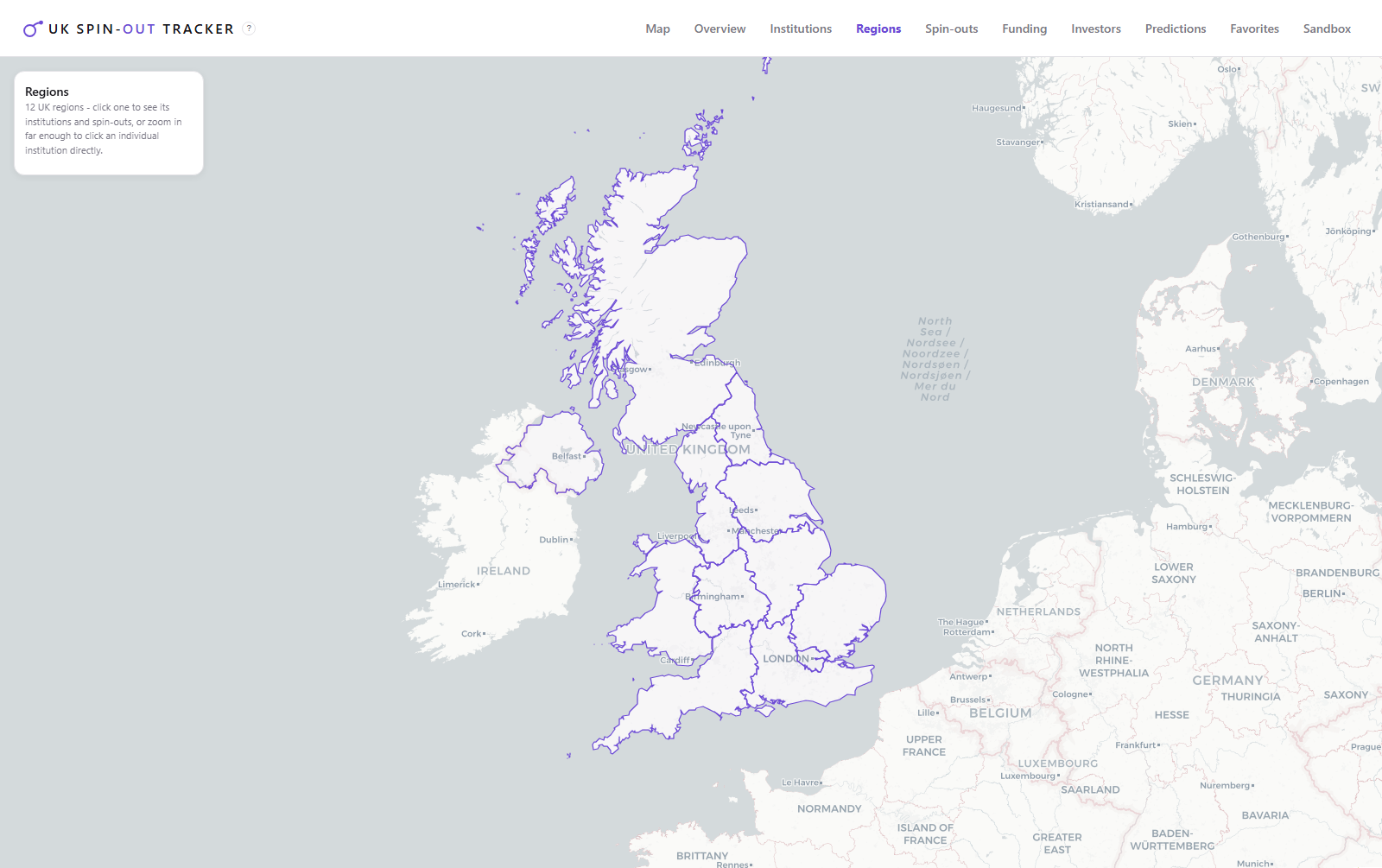Click the Copenhagen city label
This screenshot has width=1382, height=868.
coord(1341,381)
